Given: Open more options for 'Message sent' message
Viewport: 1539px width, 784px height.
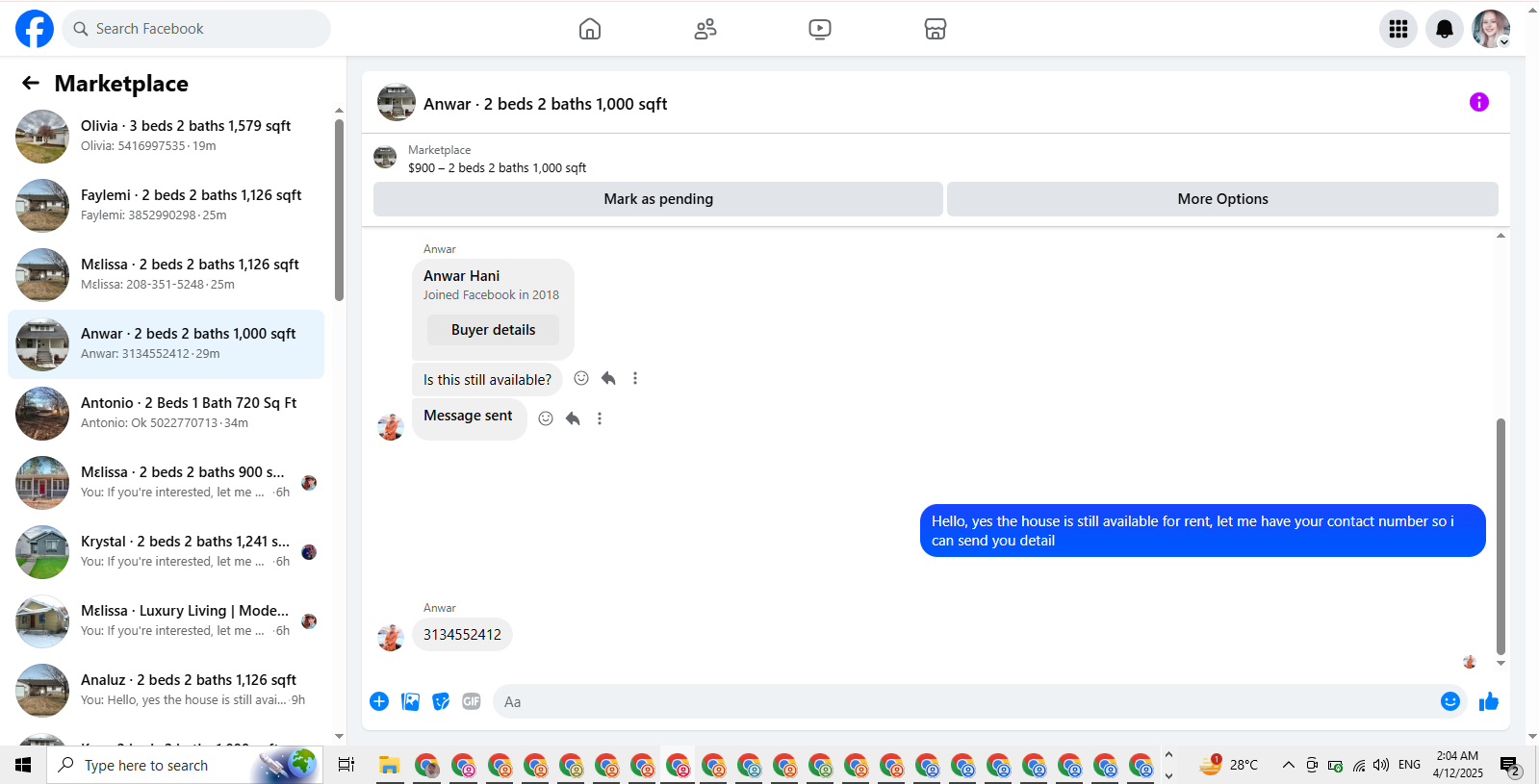Looking at the screenshot, I should [x=600, y=418].
